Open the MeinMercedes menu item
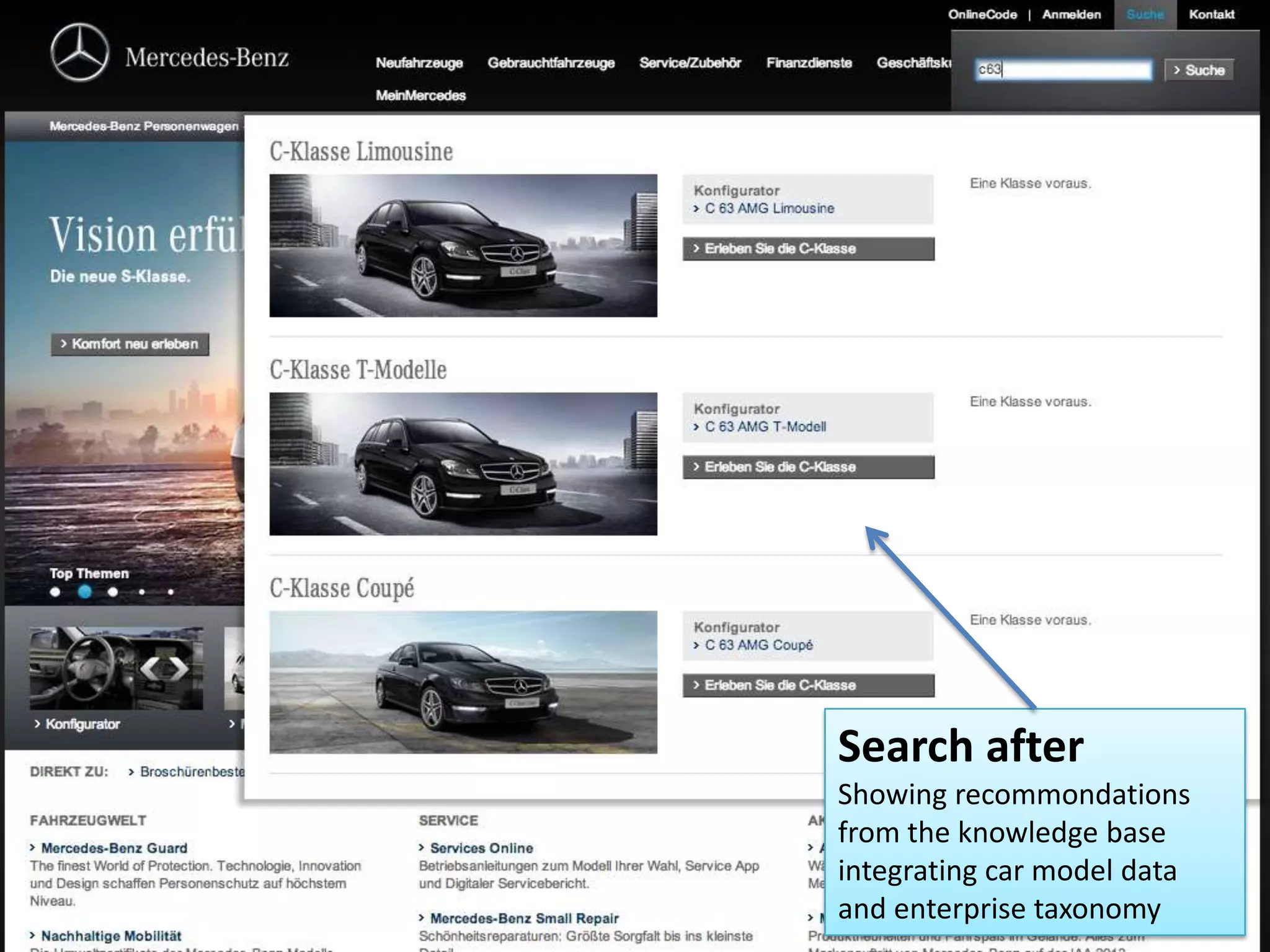Image resolution: width=1270 pixels, height=952 pixels. tap(420, 95)
